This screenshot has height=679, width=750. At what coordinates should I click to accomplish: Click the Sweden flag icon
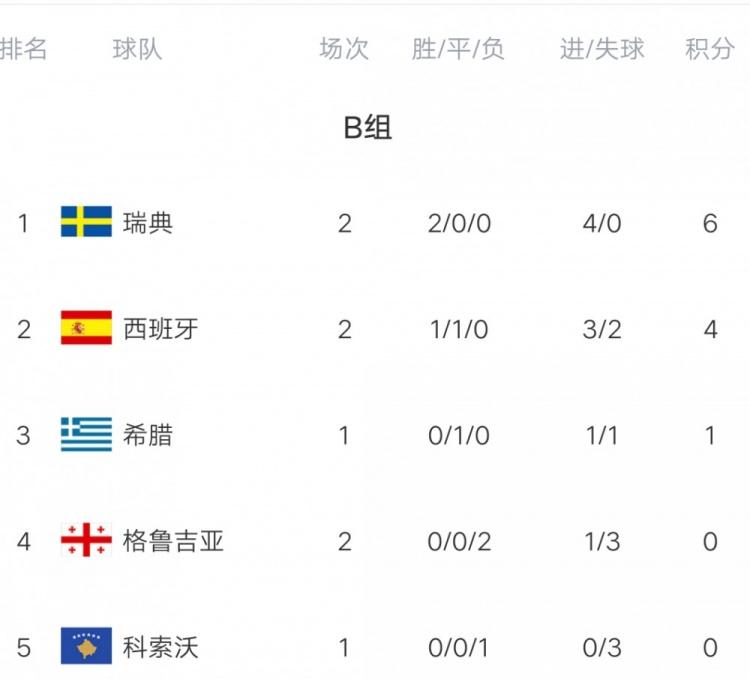point(86,222)
